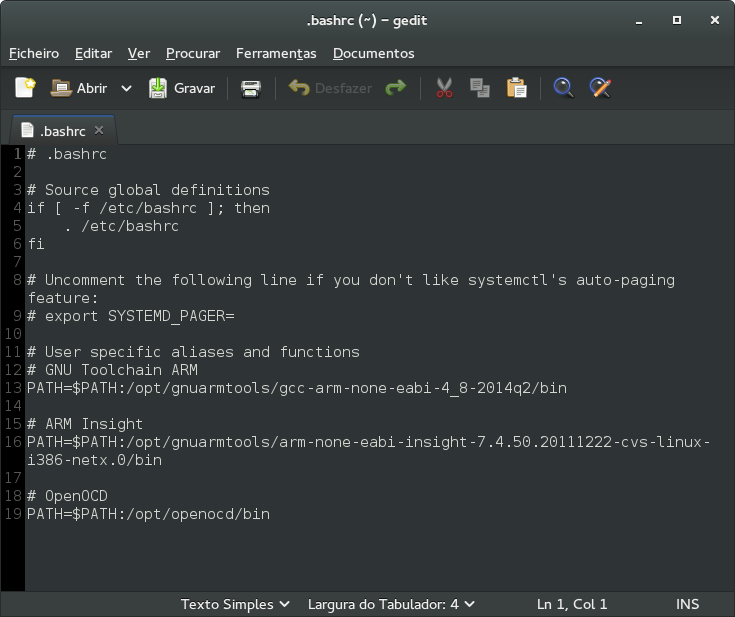Click the arm-none-eabi-insight PATH line
The width and height of the screenshot is (735, 617).
click(368, 451)
